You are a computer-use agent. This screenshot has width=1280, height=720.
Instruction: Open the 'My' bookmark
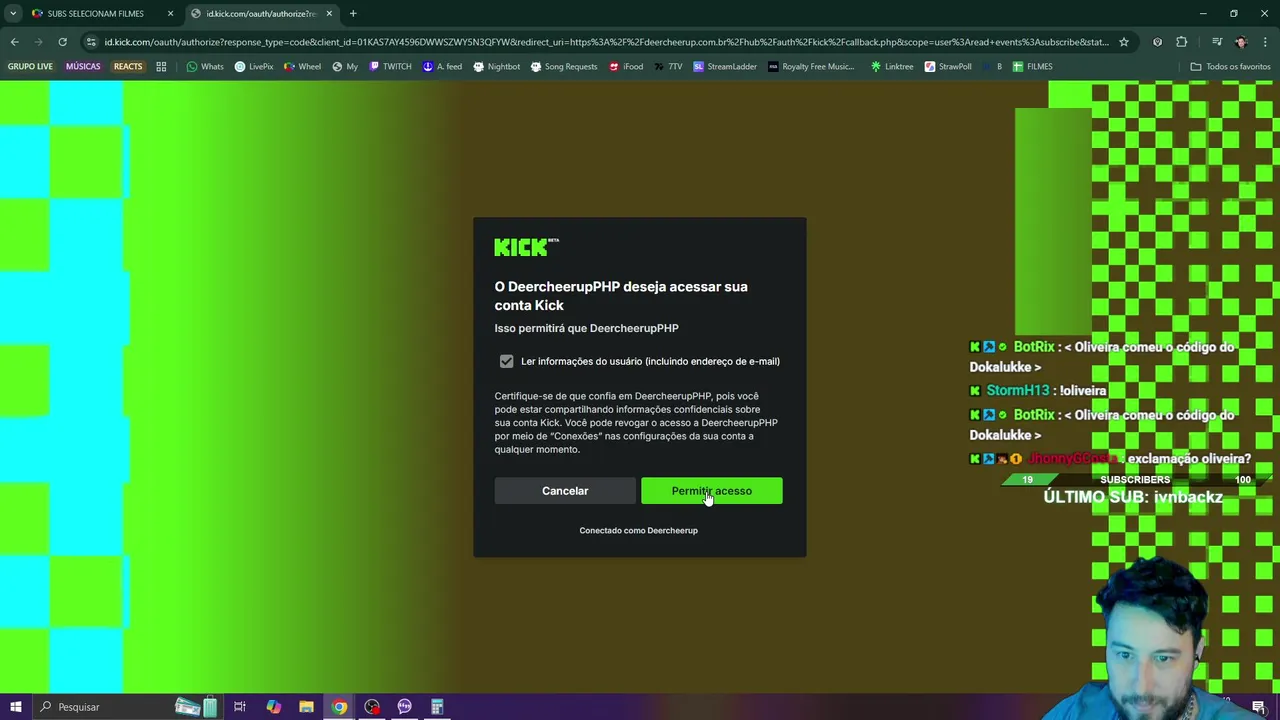point(344,67)
